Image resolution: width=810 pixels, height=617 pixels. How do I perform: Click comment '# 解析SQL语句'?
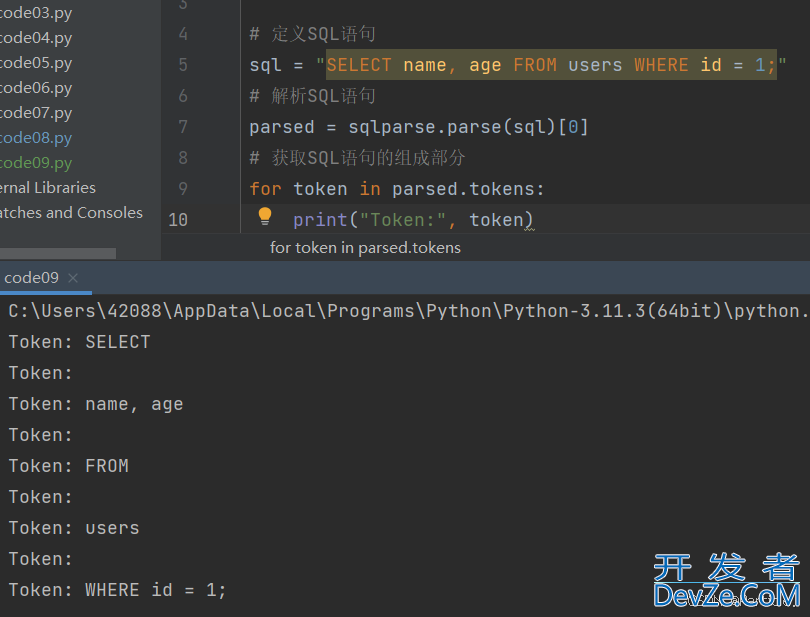pos(313,96)
